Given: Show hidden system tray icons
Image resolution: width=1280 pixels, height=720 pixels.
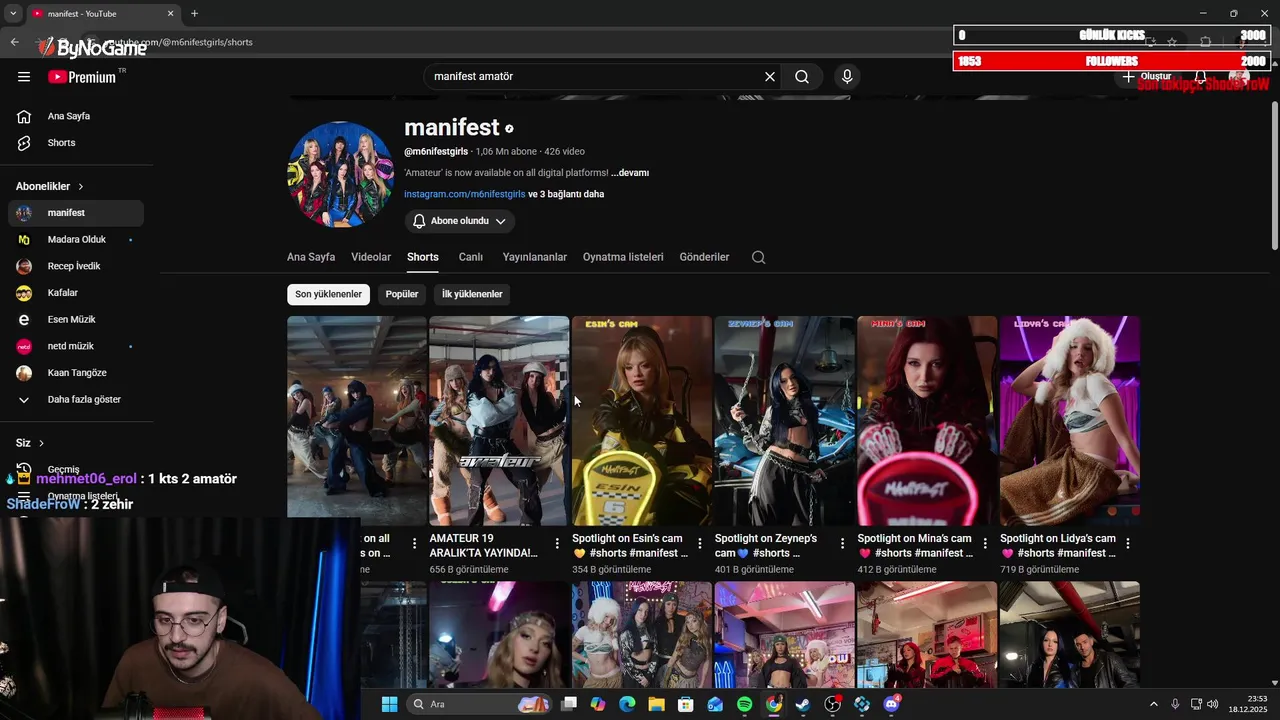Looking at the screenshot, I should [1153, 704].
